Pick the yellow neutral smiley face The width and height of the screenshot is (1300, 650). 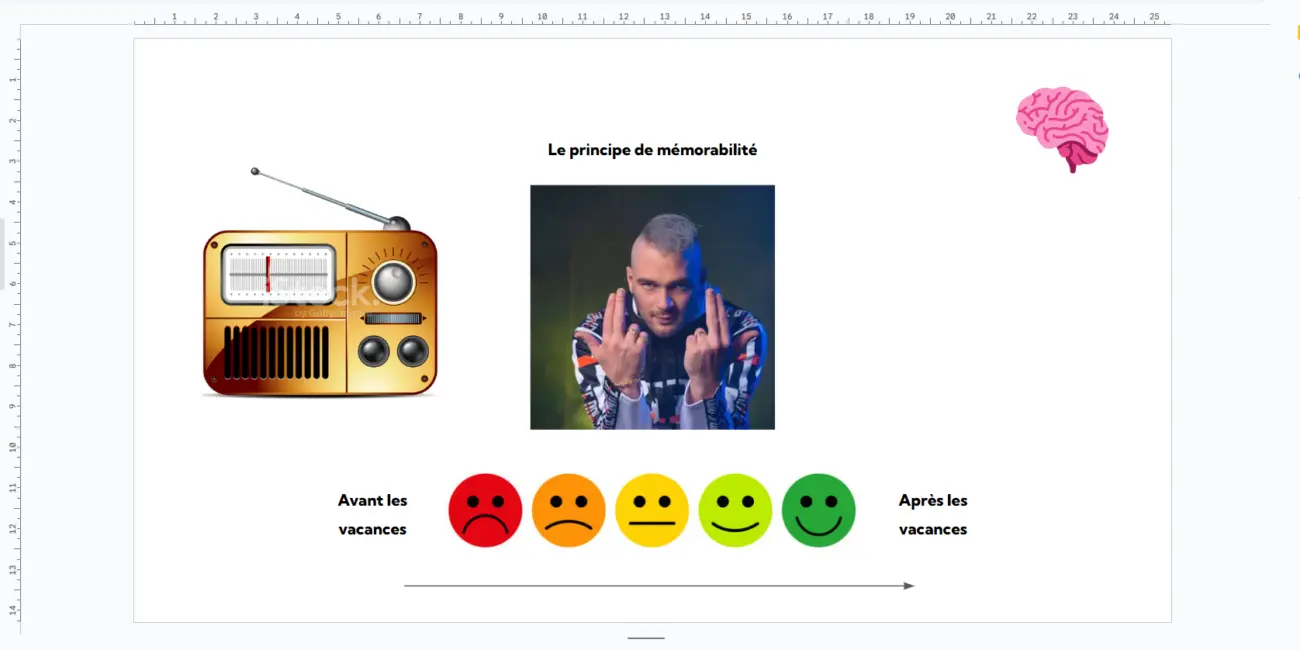tap(652, 510)
